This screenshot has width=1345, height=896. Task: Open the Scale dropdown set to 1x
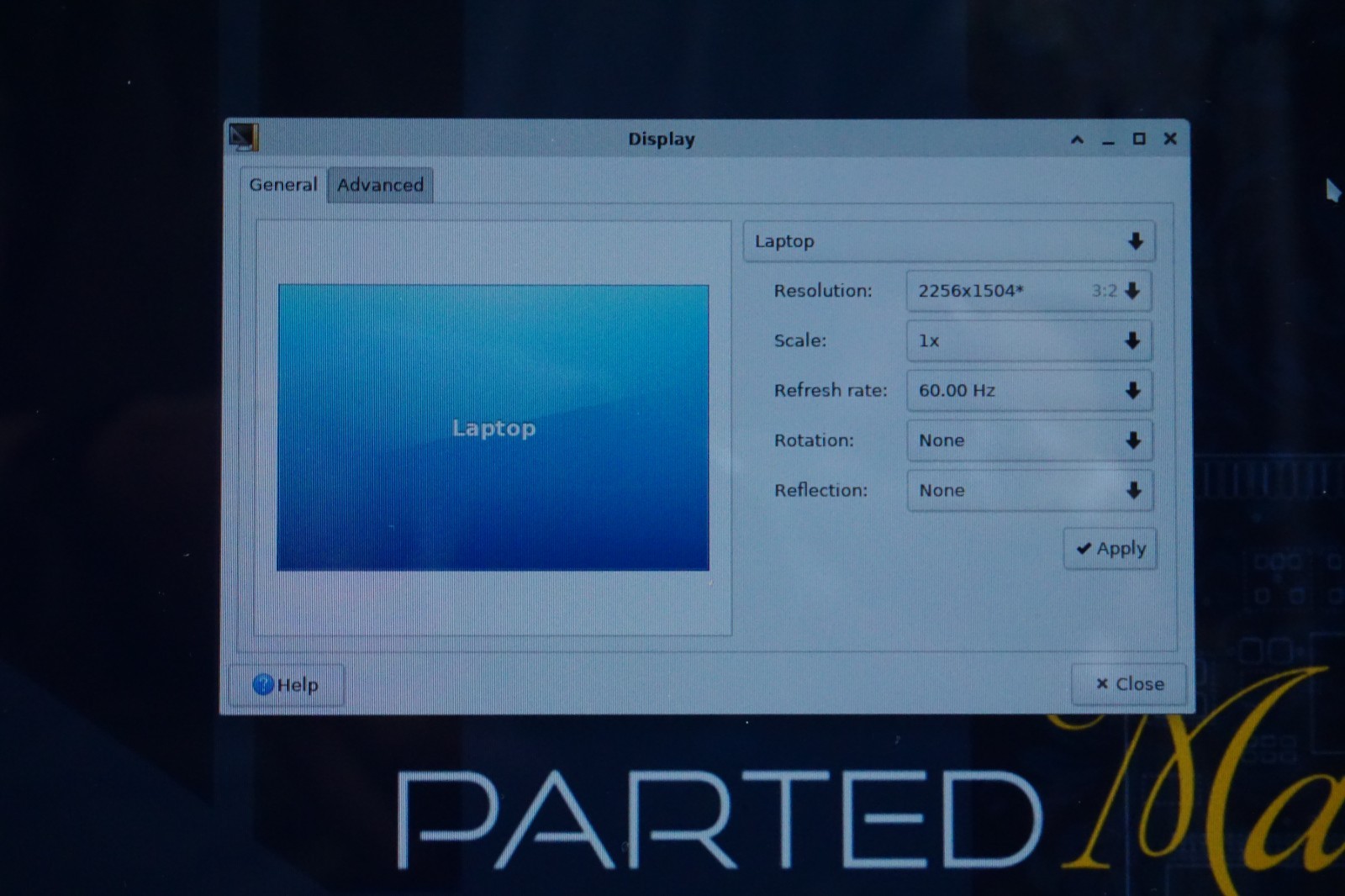(x=1029, y=340)
